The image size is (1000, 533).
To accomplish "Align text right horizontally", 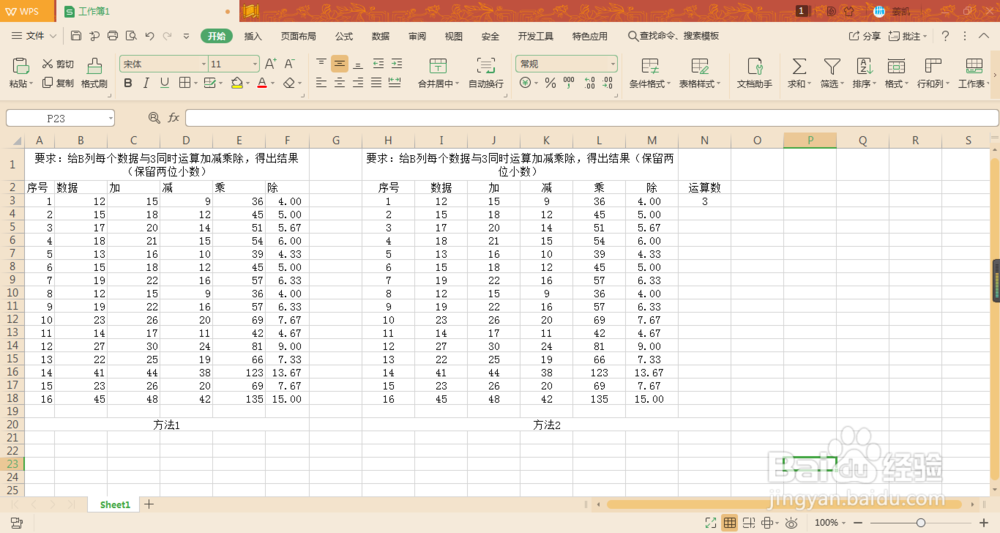I will click(358, 83).
